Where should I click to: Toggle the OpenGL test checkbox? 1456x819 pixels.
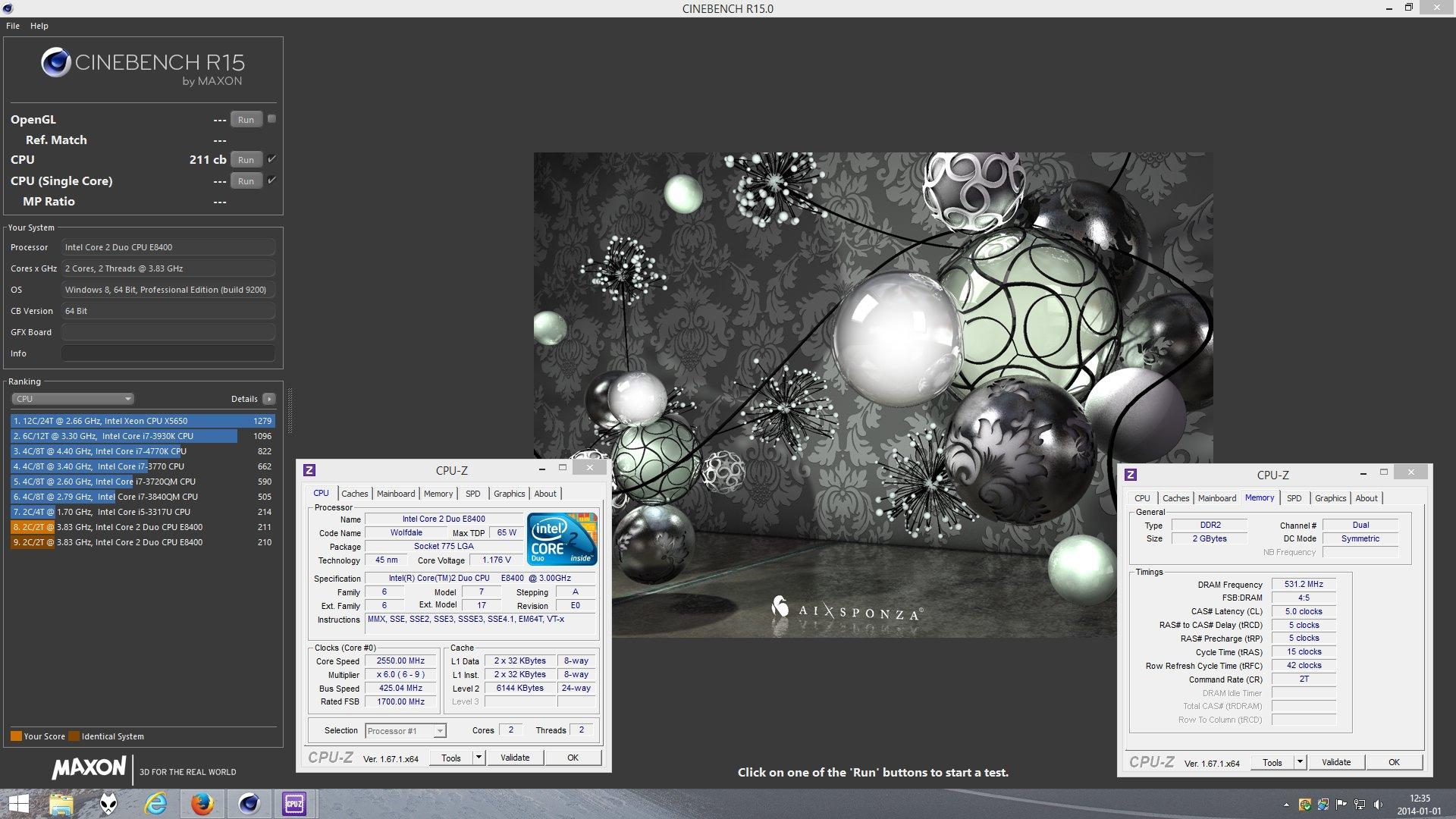(x=271, y=119)
